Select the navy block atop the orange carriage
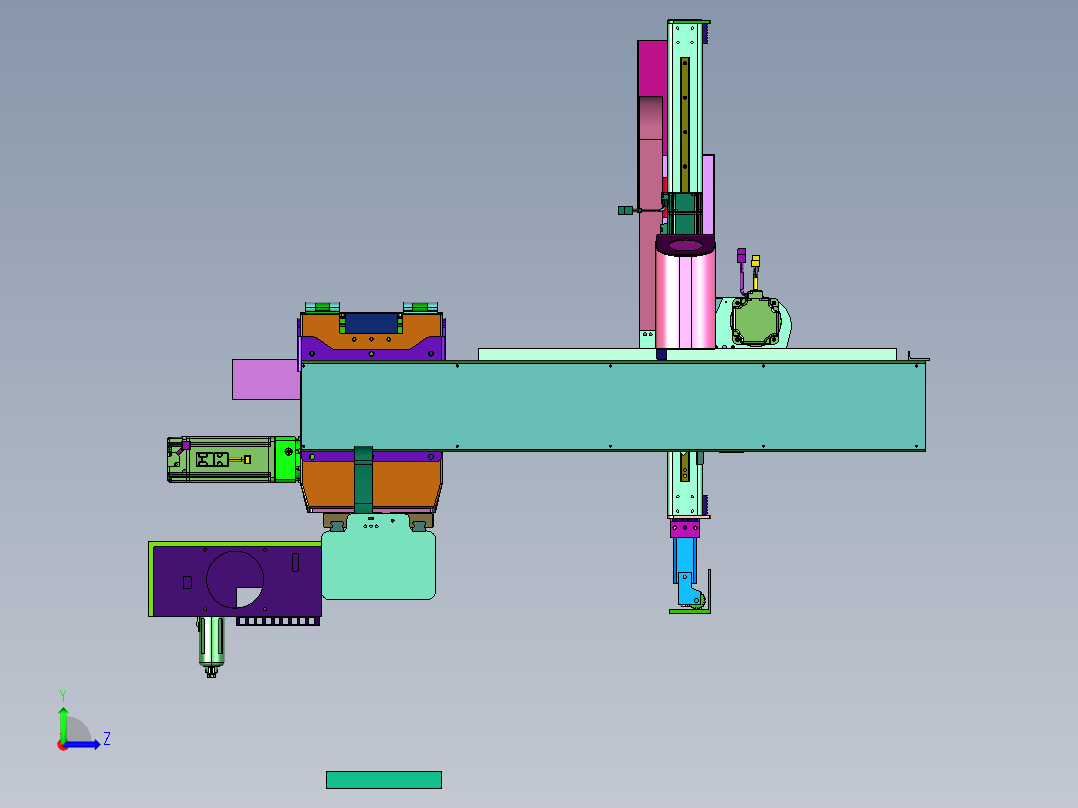 (x=372, y=323)
